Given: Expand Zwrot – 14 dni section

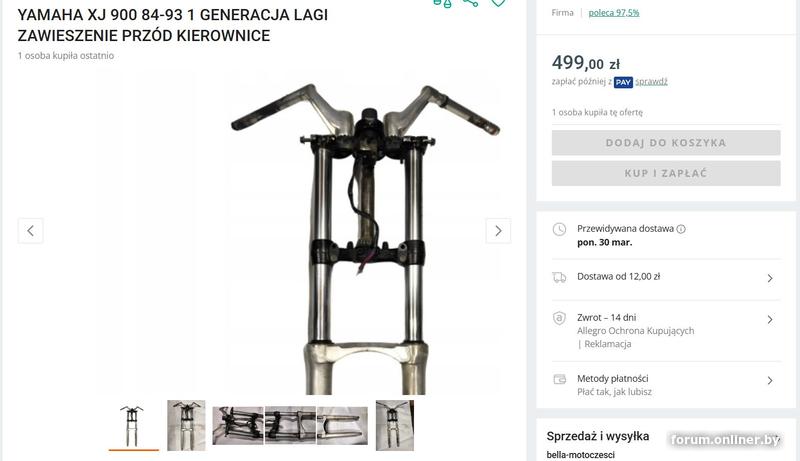Looking at the screenshot, I should click(666, 330).
